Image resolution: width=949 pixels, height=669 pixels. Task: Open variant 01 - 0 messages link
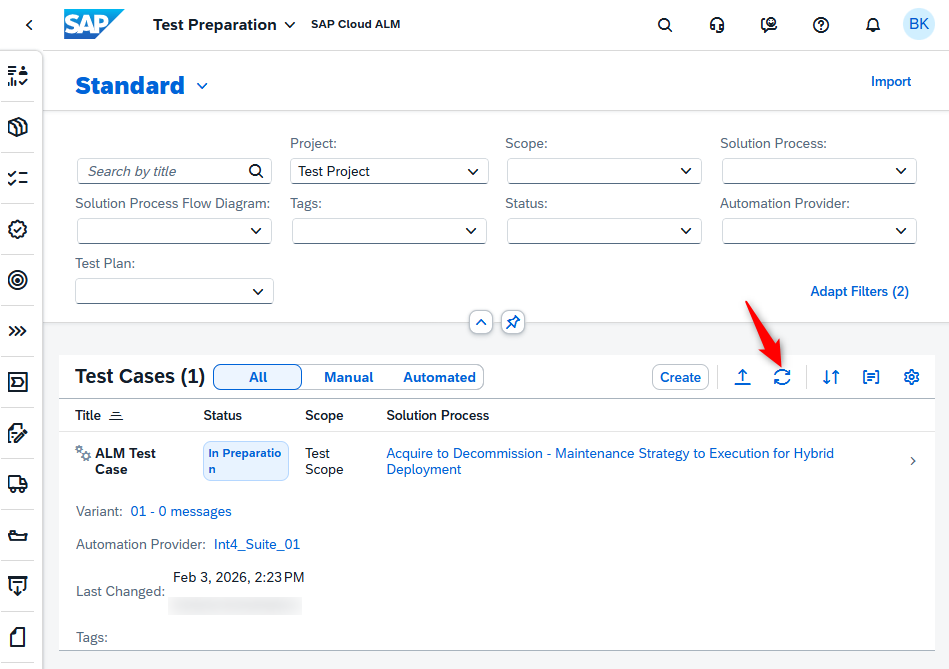coord(181,512)
